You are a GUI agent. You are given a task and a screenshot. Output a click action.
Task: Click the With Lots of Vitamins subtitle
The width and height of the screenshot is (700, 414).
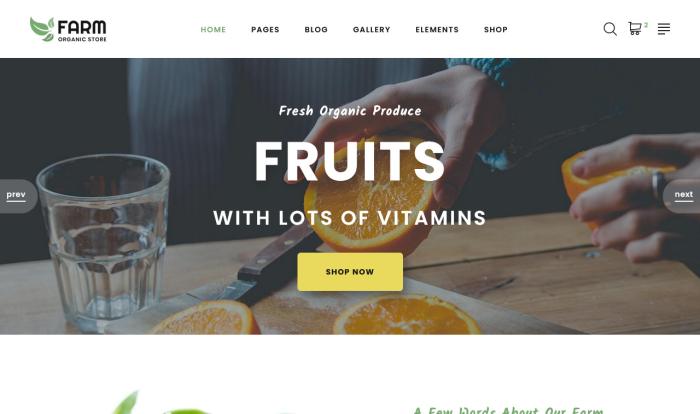pyautogui.click(x=350, y=218)
